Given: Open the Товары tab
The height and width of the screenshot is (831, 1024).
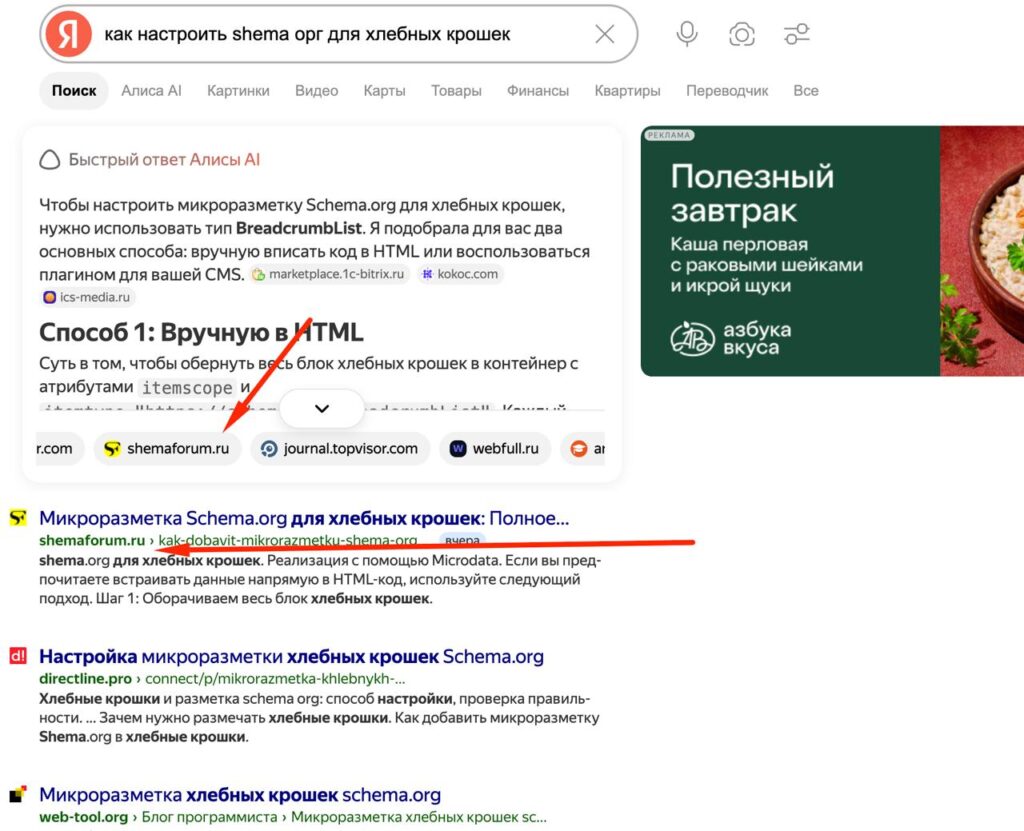Looking at the screenshot, I should (456, 91).
